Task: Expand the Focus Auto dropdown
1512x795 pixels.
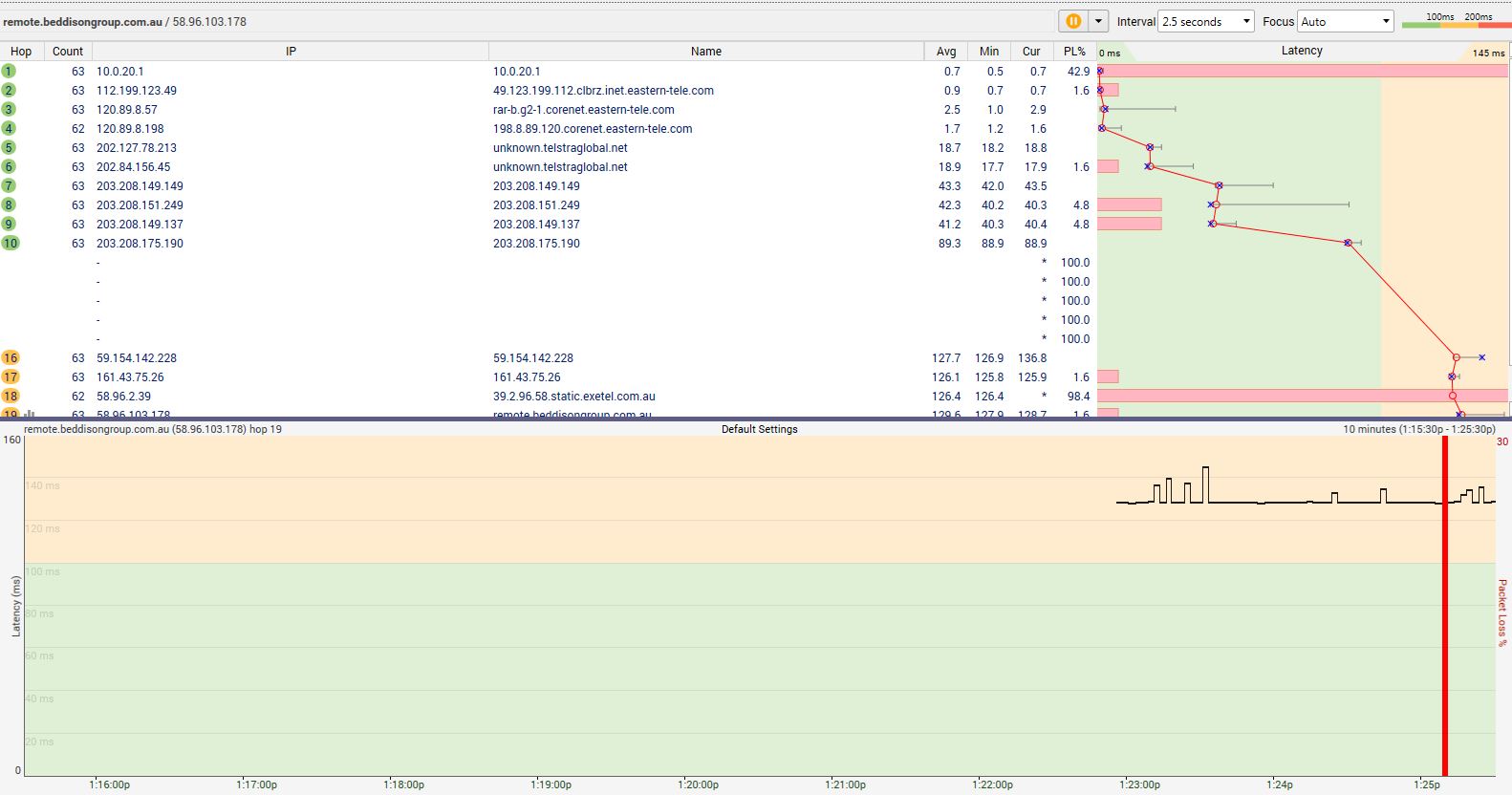Action: [x=1346, y=21]
